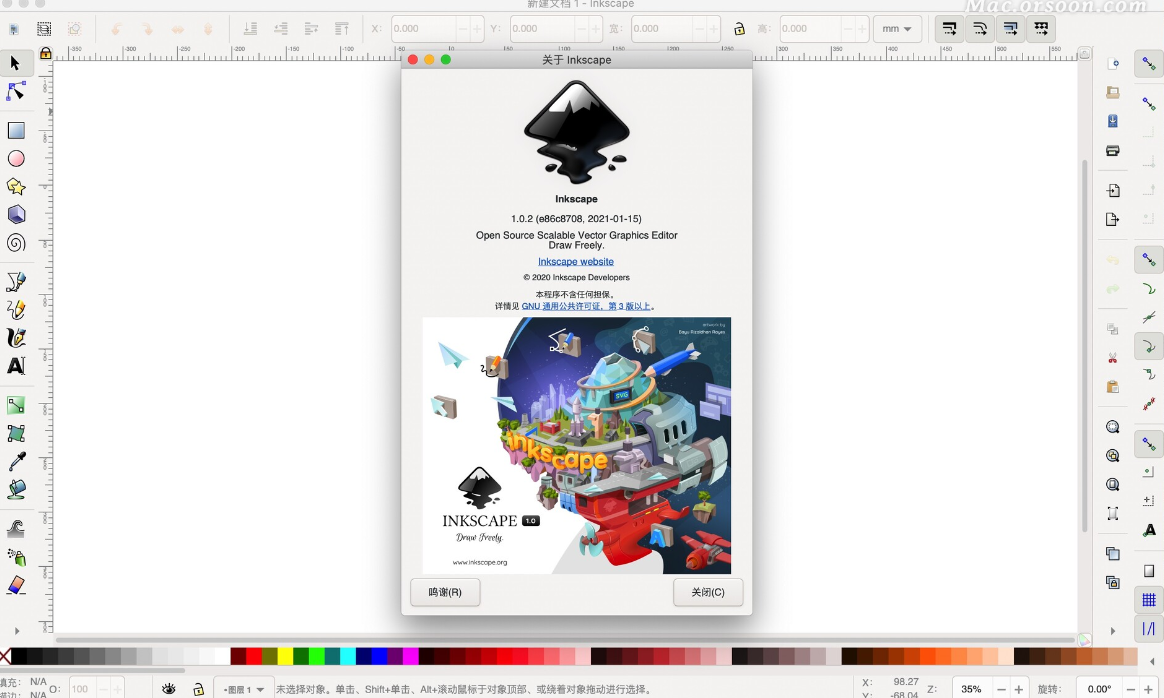1164x698 pixels.
Task: Choose the Ellipse tool
Action: pyautogui.click(x=16, y=159)
